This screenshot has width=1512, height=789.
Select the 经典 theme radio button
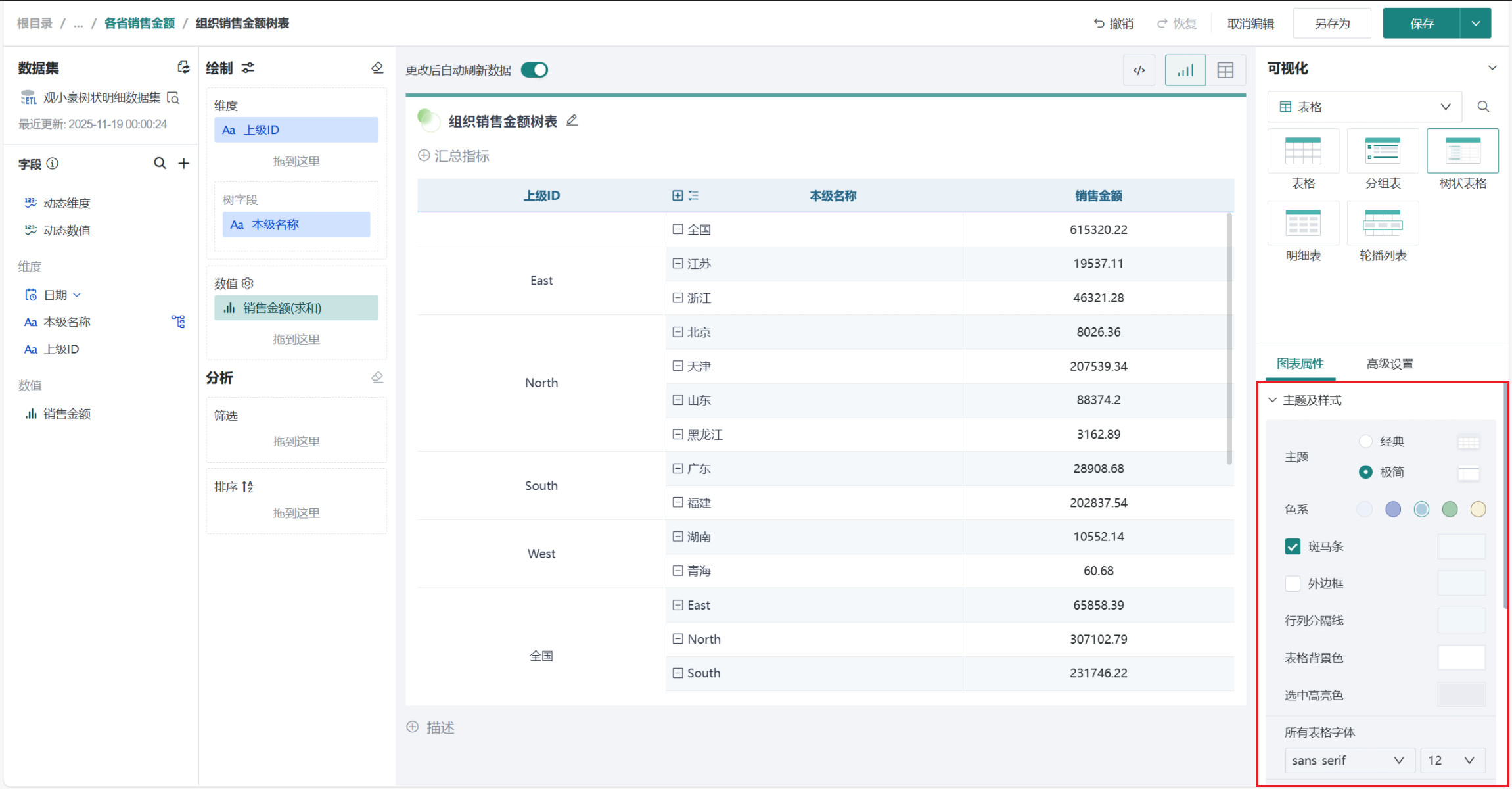[x=1365, y=441]
